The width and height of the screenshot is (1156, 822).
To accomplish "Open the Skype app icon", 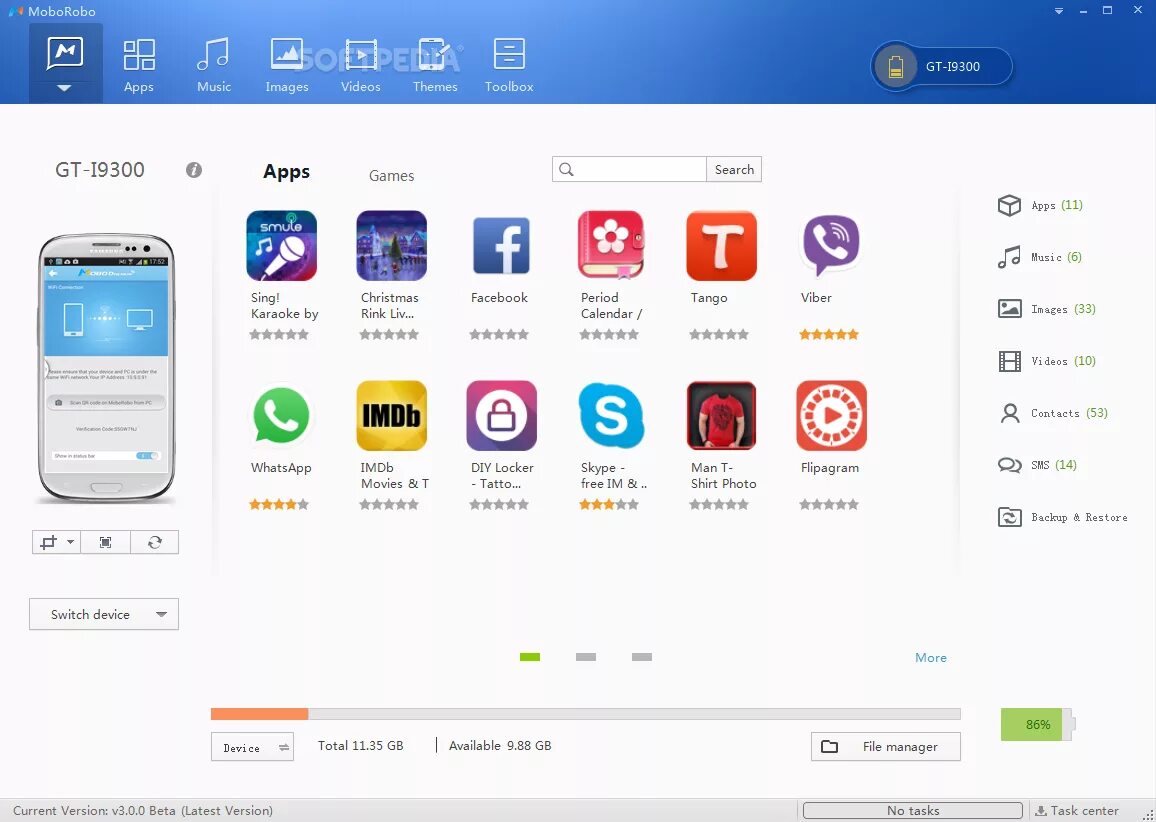I will pos(611,416).
